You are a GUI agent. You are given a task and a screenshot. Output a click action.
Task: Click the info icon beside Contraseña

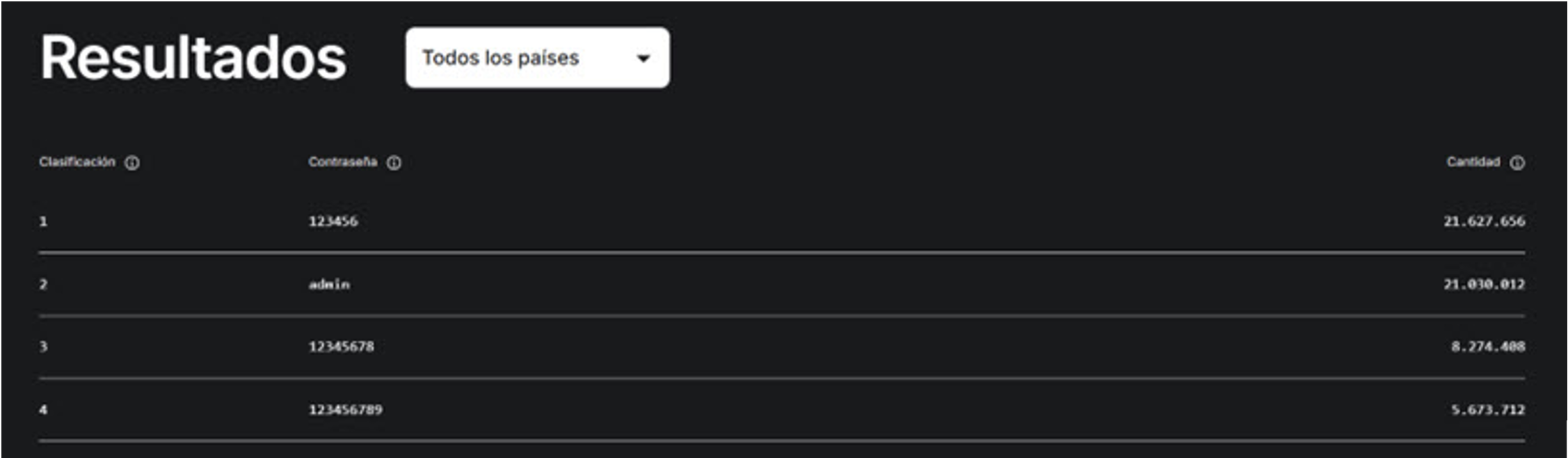tap(394, 163)
